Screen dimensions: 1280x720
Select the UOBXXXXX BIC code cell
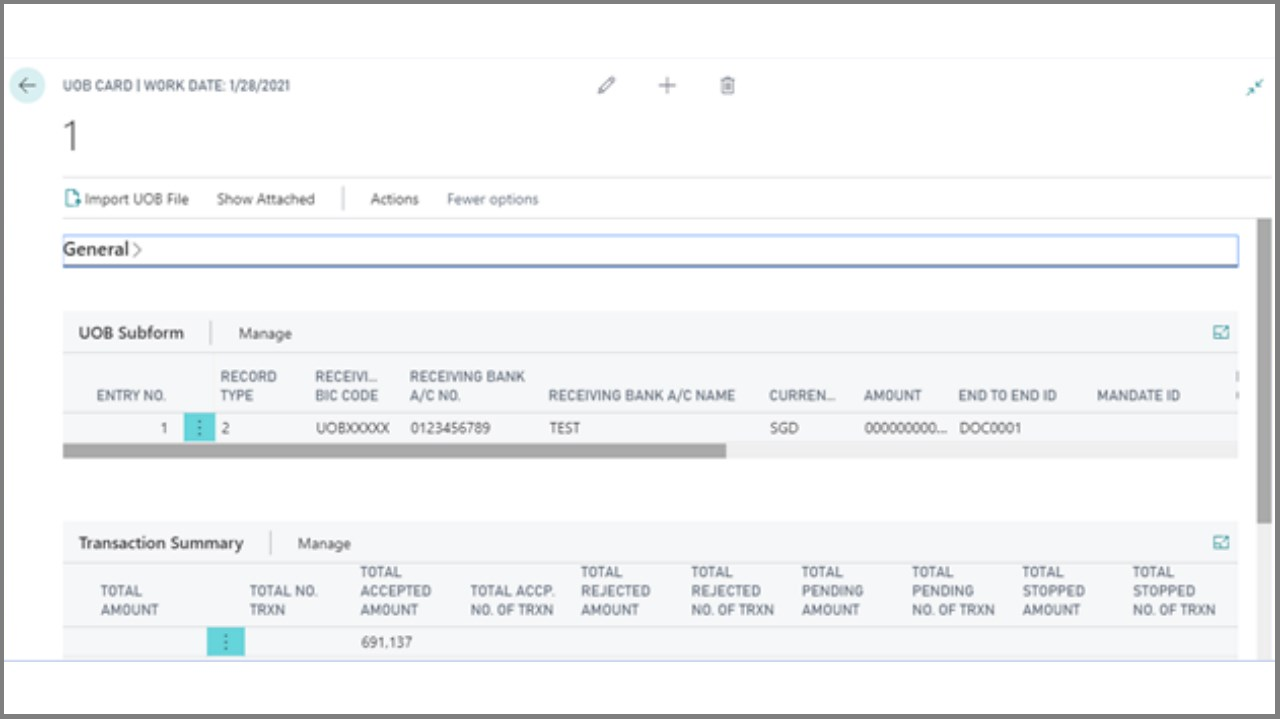tap(353, 428)
